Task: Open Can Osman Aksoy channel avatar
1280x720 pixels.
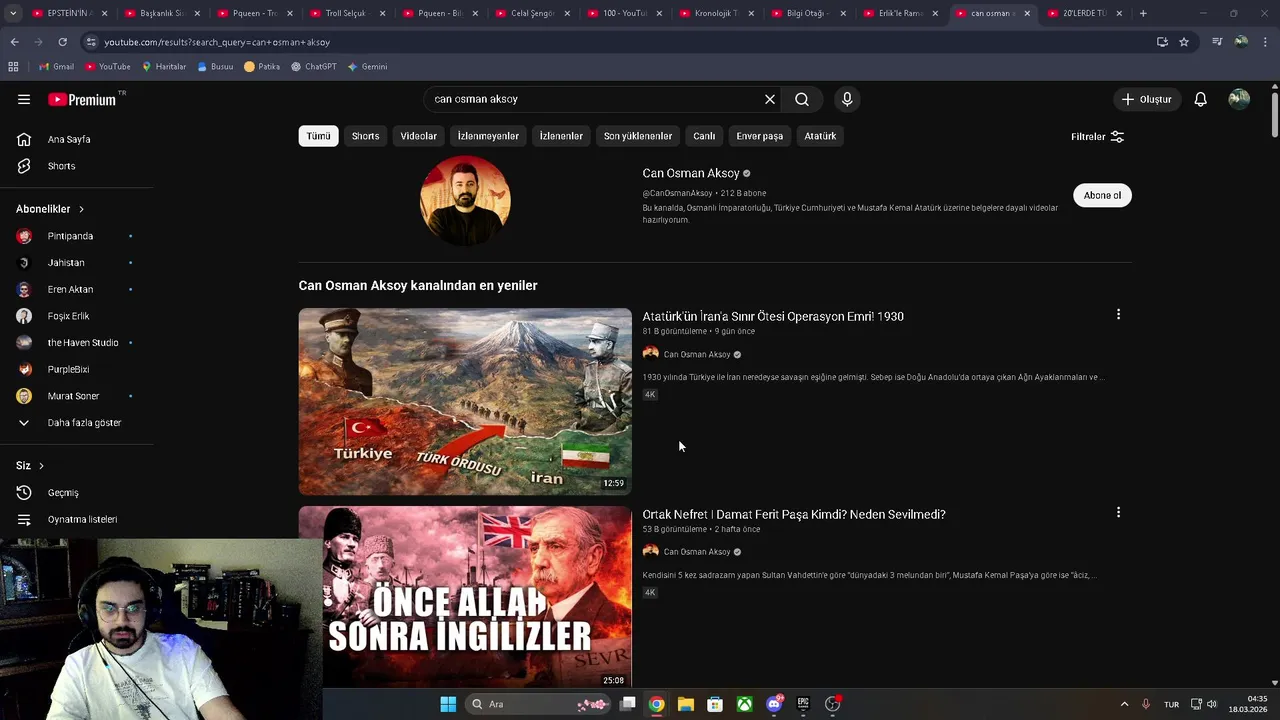Action: click(465, 200)
